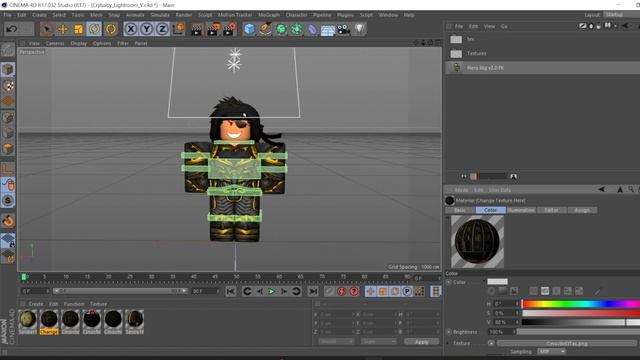The image size is (640, 360).
Task: Play the animation forward
Action: coord(271,291)
